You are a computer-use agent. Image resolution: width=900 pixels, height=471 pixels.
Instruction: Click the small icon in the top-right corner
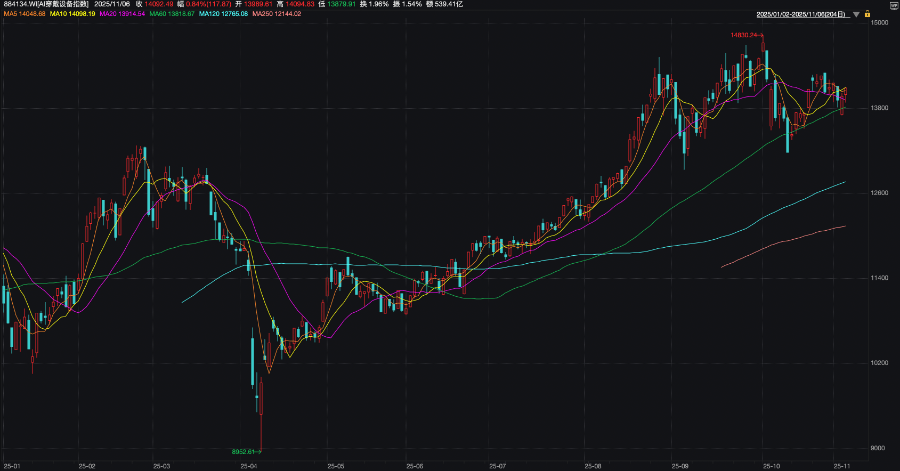[893, 5]
